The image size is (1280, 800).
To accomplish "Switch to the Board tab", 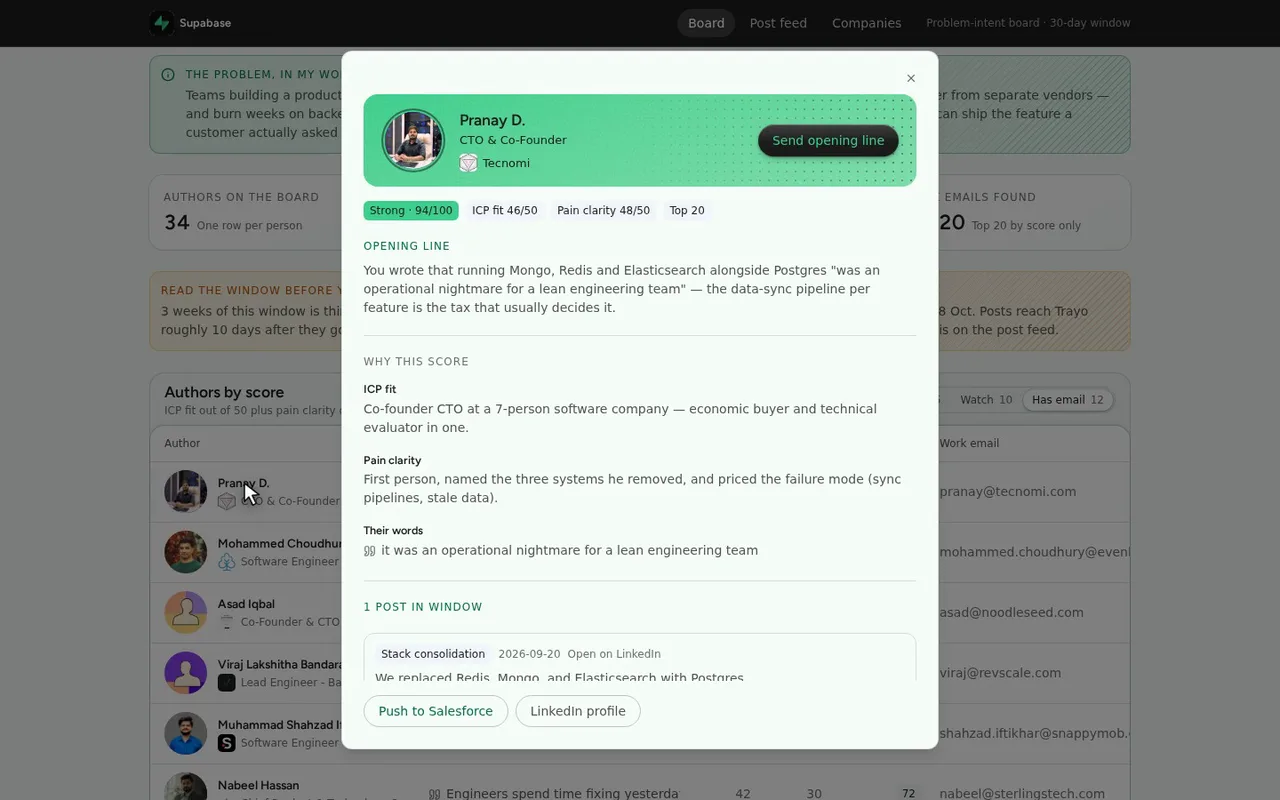I will (706, 23).
